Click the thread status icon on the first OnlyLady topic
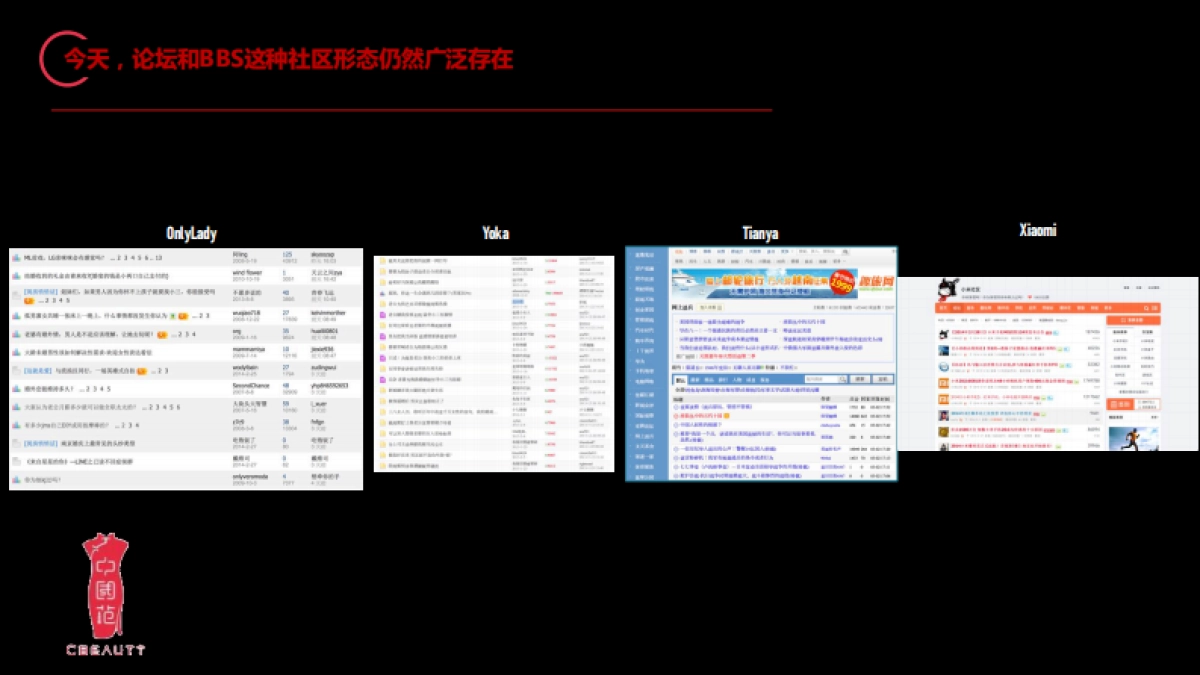Viewport: 1200px width, 675px height. [x=15, y=256]
